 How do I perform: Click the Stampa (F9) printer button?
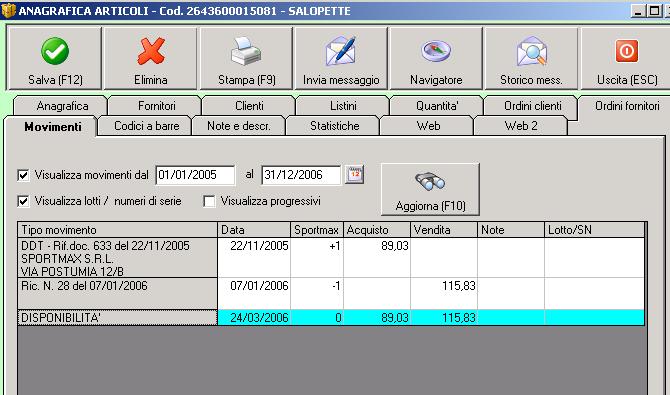pos(246,58)
